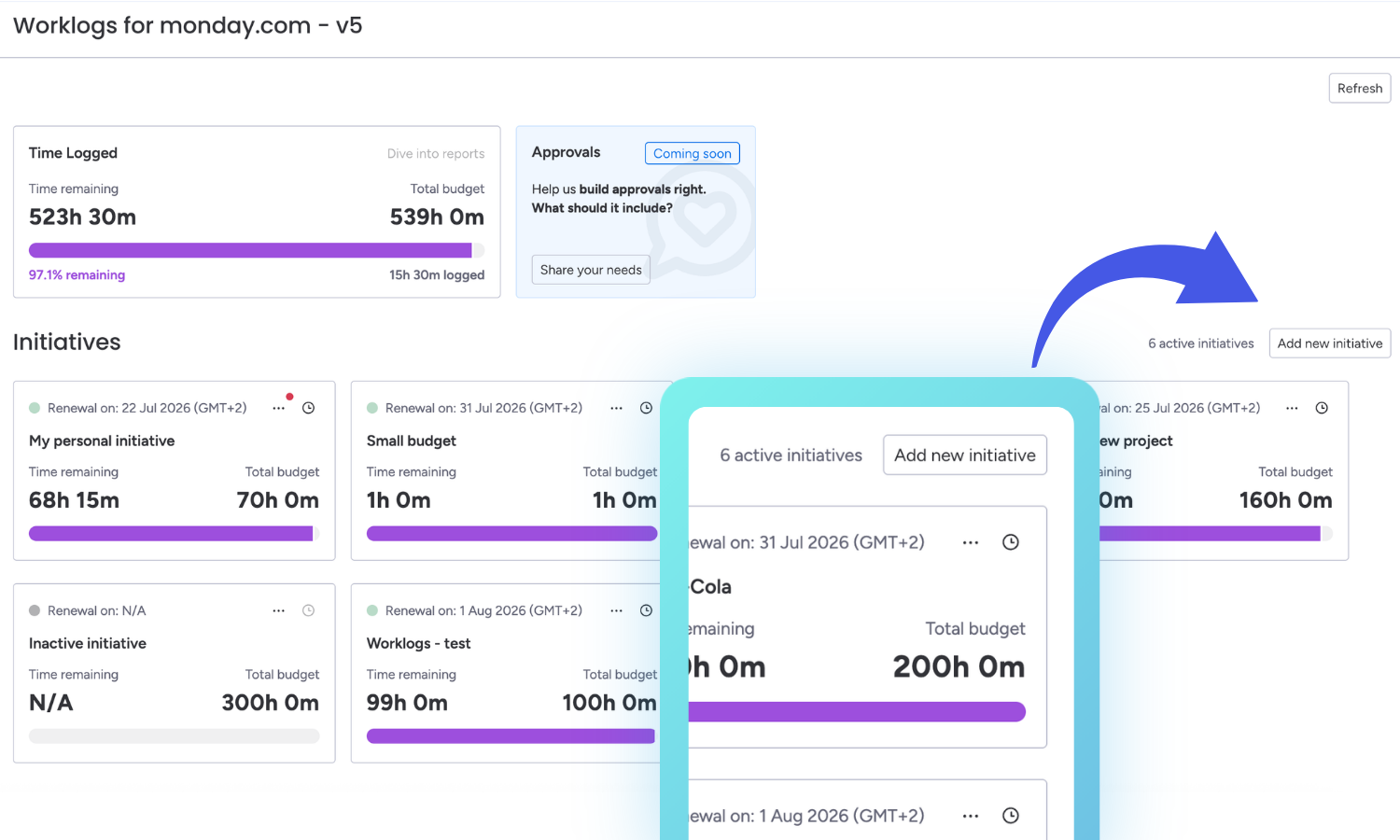Click progress bar on 160h 0m project card
Image resolution: width=1400 pixels, height=840 pixels.
coord(1216,534)
